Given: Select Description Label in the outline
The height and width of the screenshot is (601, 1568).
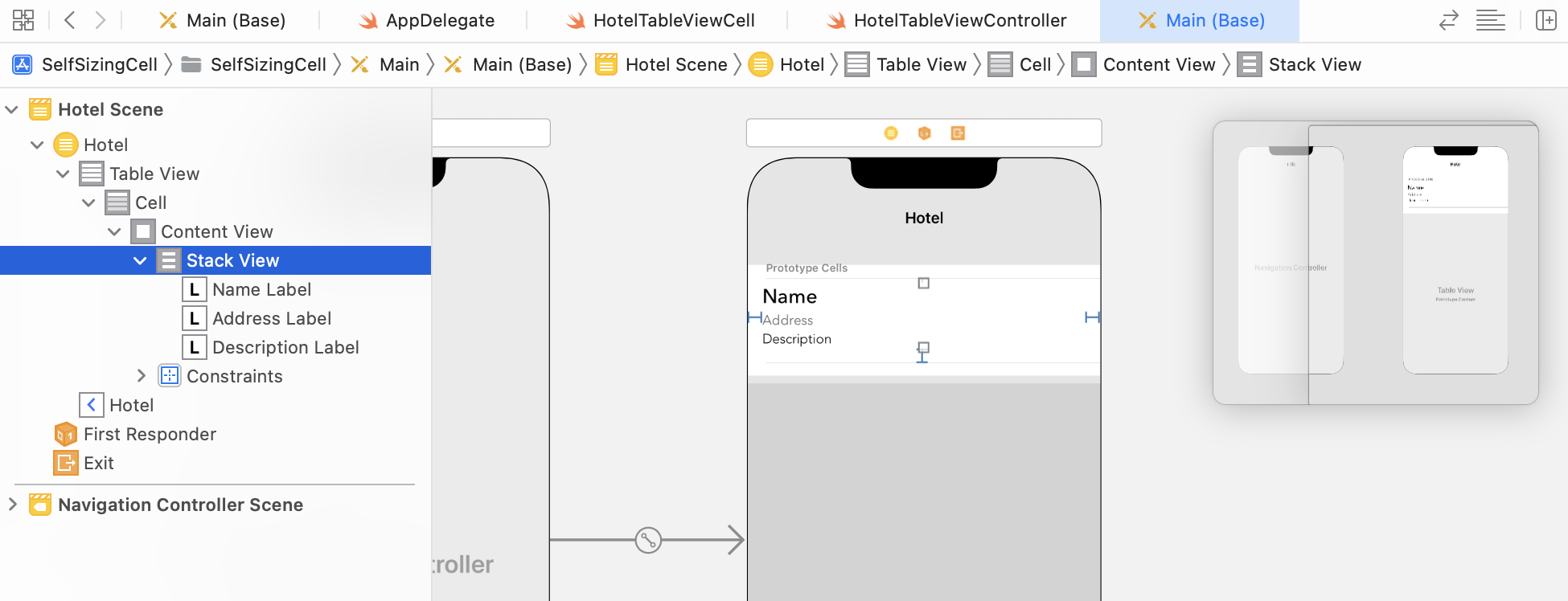Looking at the screenshot, I should 285,347.
